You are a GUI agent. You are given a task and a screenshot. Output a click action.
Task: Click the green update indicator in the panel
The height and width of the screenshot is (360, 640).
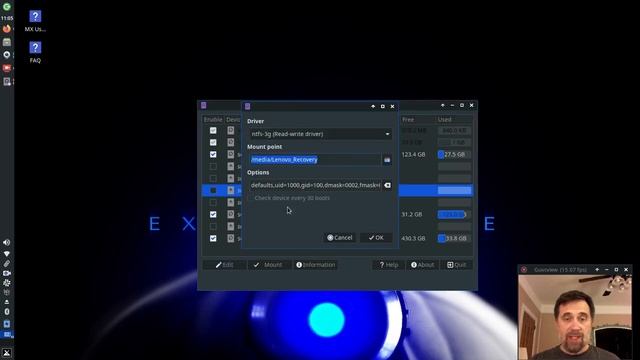click(7, 7)
